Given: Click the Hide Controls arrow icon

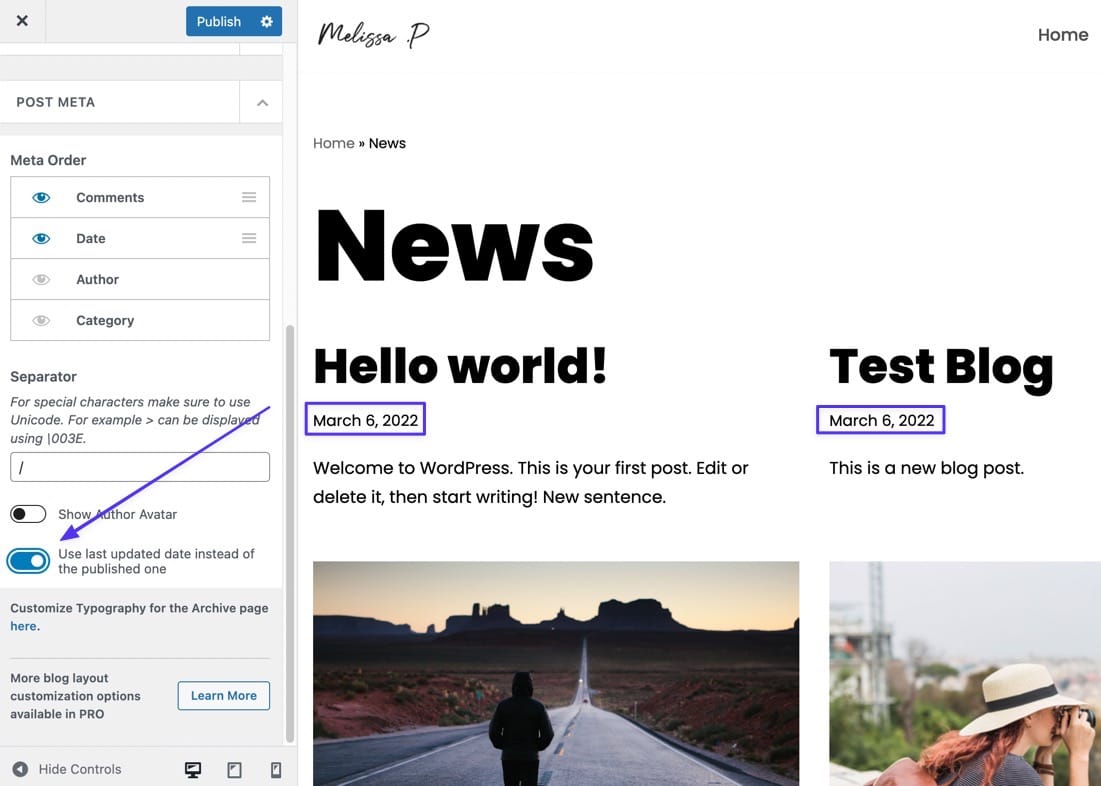Looking at the screenshot, I should (20, 769).
